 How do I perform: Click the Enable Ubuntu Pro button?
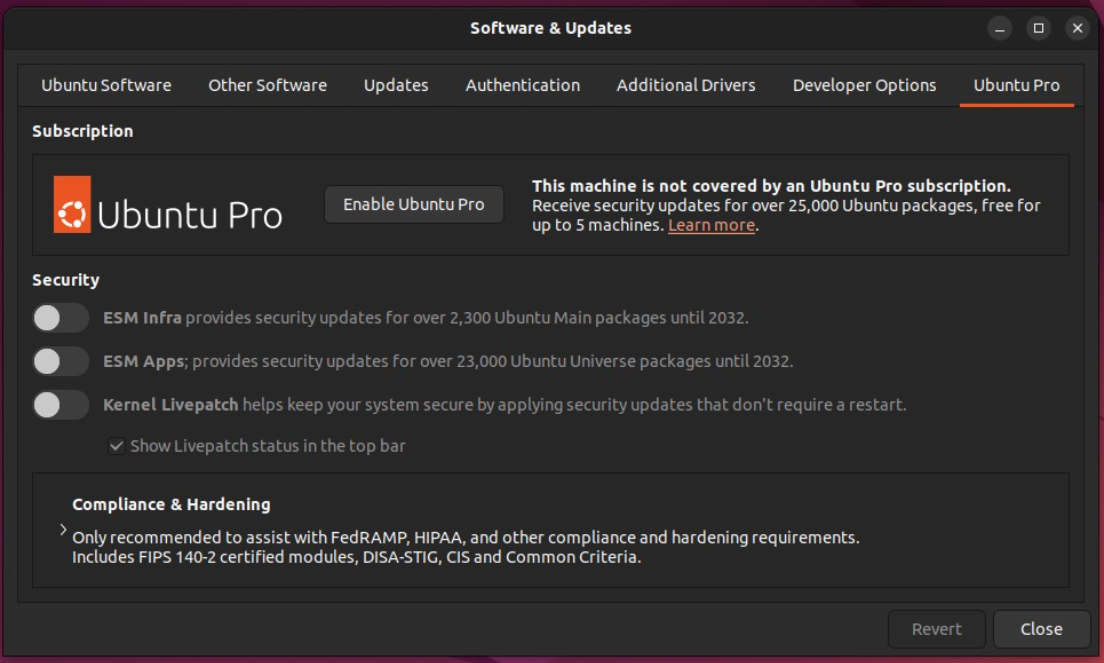coord(413,204)
